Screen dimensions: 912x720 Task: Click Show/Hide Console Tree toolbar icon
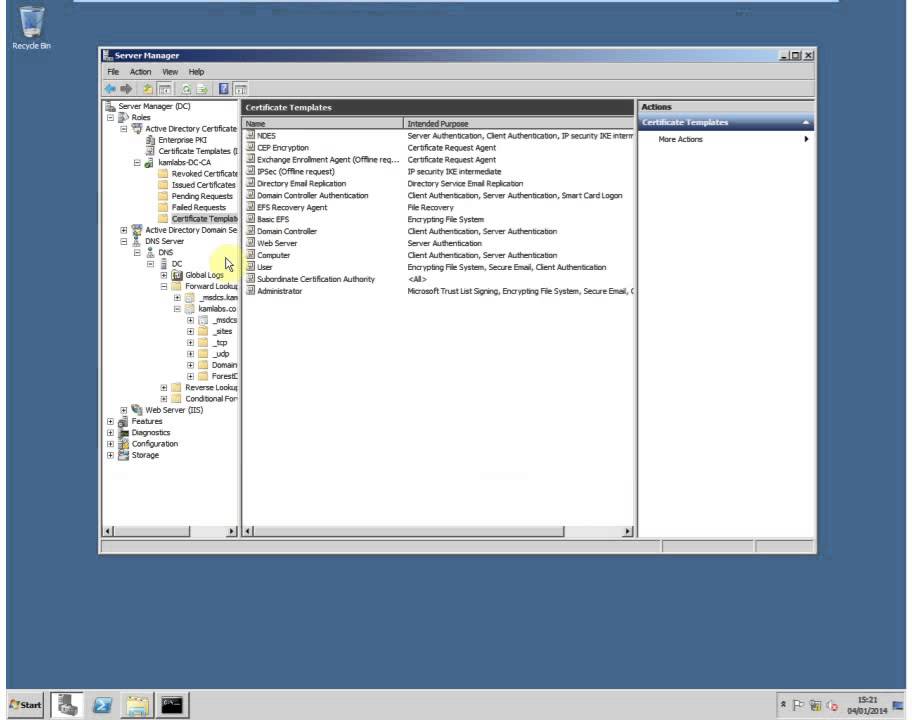point(165,89)
